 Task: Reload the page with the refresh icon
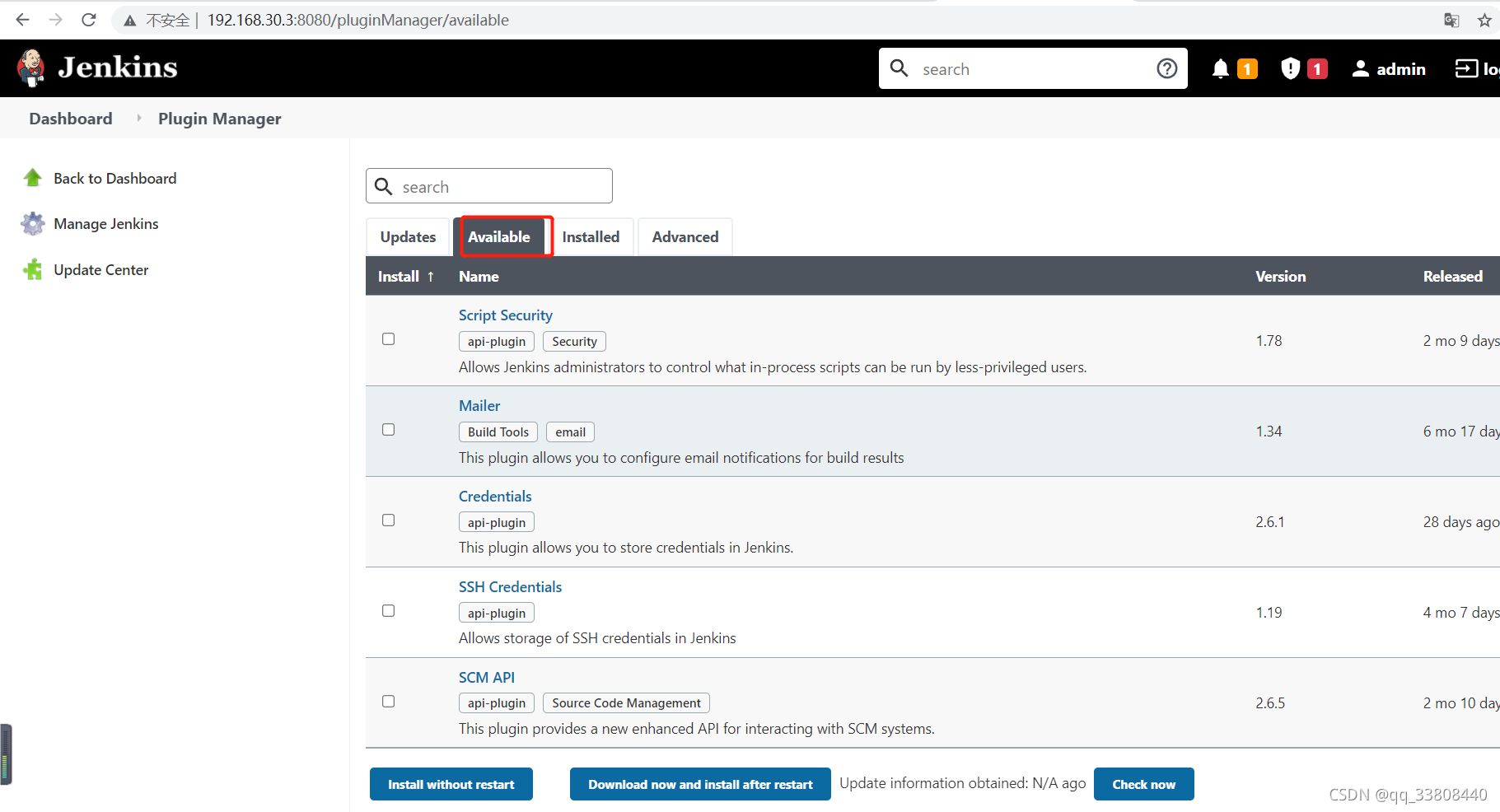[89, 20]
